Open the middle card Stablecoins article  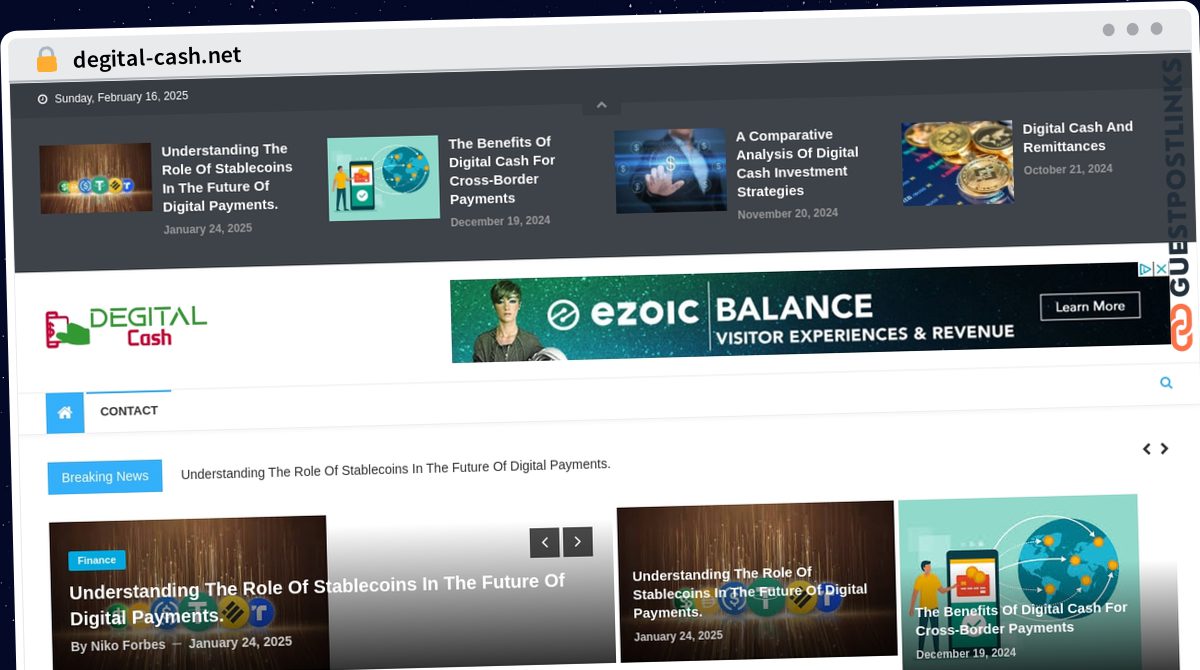[750, 592]
